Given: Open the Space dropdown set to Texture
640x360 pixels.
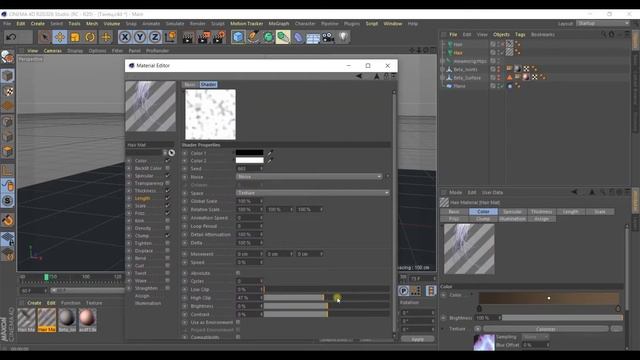Looking at the screenshot, I should (313, 193).
